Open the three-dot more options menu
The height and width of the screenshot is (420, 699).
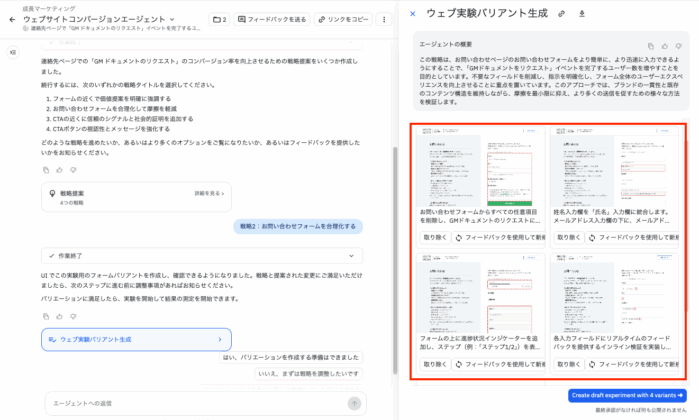385,19
